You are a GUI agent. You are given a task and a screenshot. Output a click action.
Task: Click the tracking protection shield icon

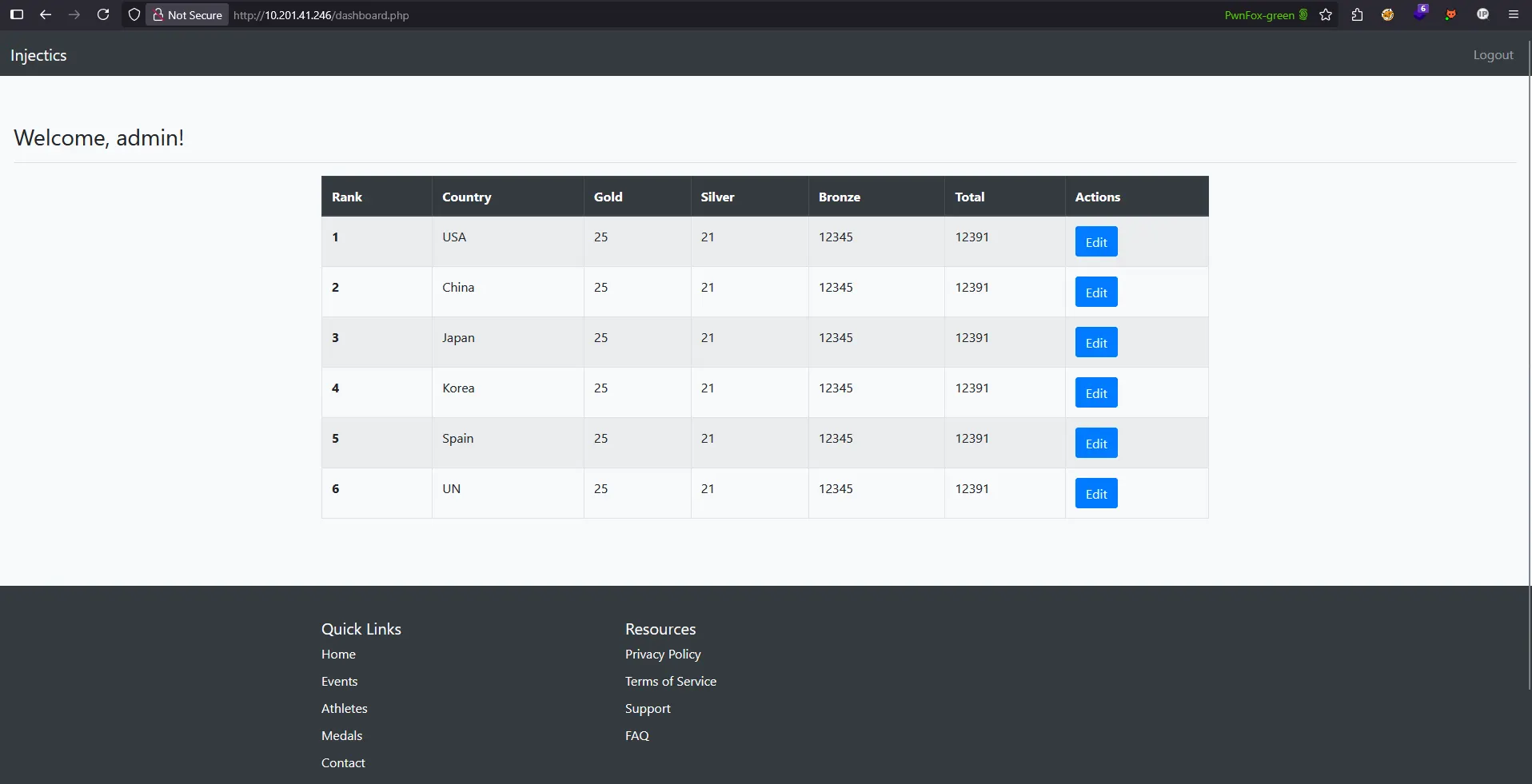pos(134,14)
